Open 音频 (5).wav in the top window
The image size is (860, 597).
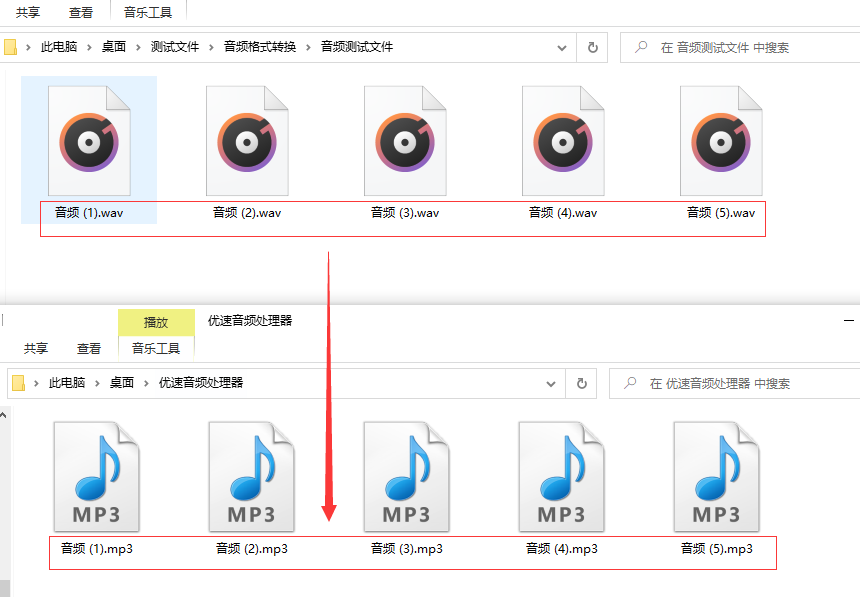[720, 140]
